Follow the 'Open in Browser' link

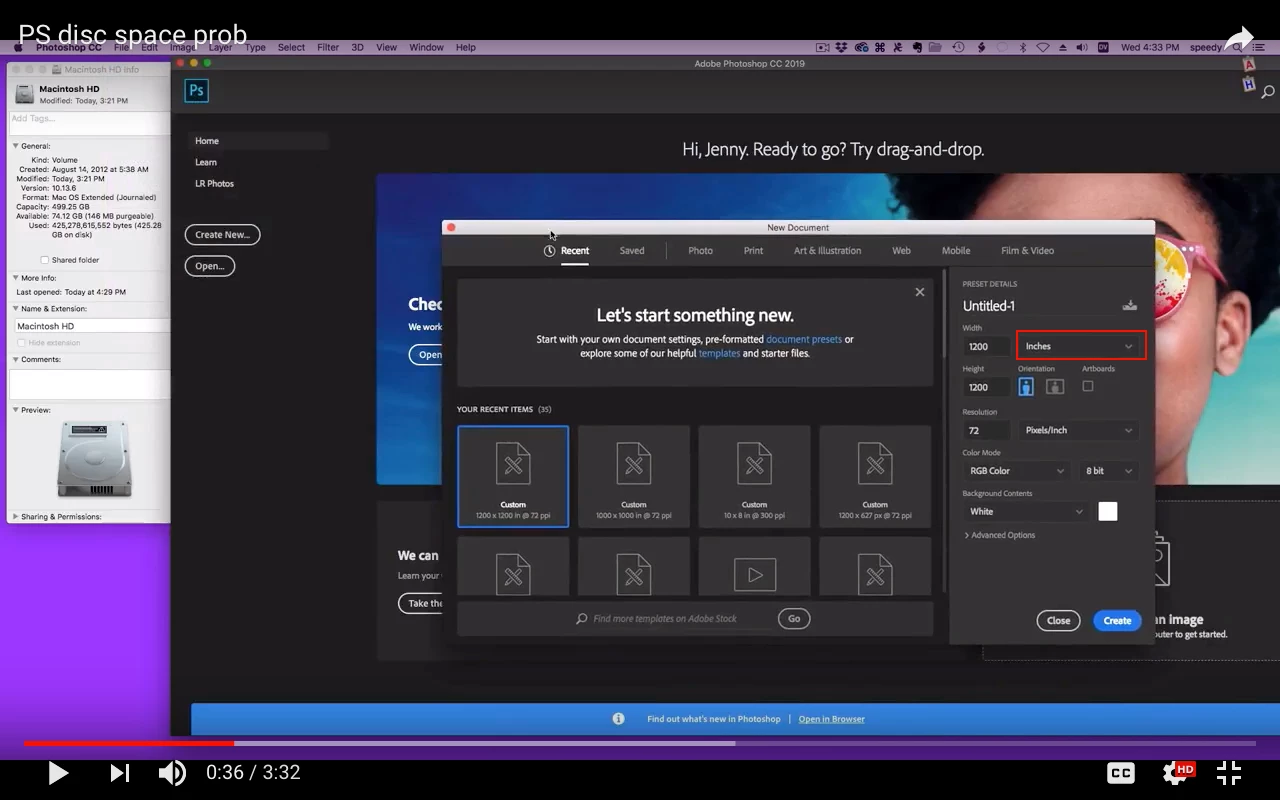point(831,719)
